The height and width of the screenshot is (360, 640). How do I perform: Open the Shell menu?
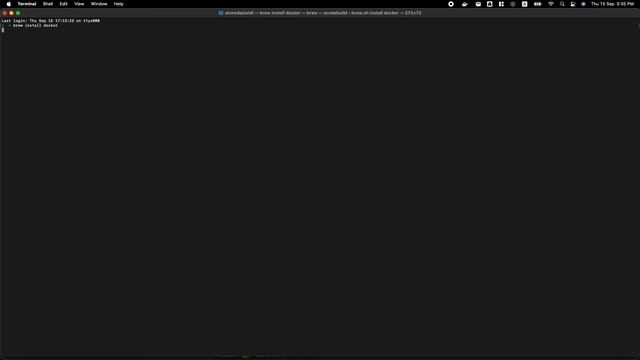tap(48, 4)
